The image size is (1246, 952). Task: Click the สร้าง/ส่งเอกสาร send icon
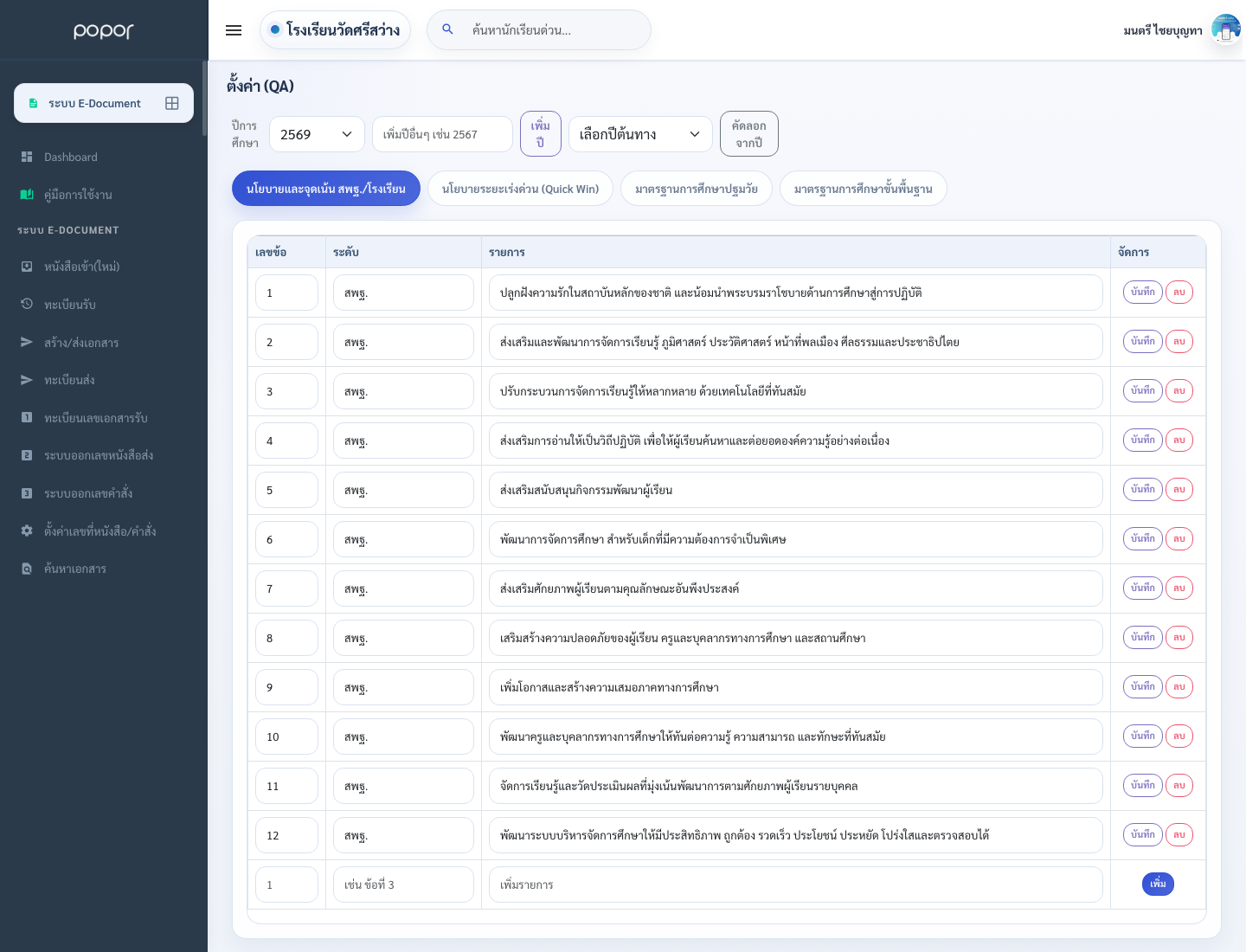coord(27,342)
